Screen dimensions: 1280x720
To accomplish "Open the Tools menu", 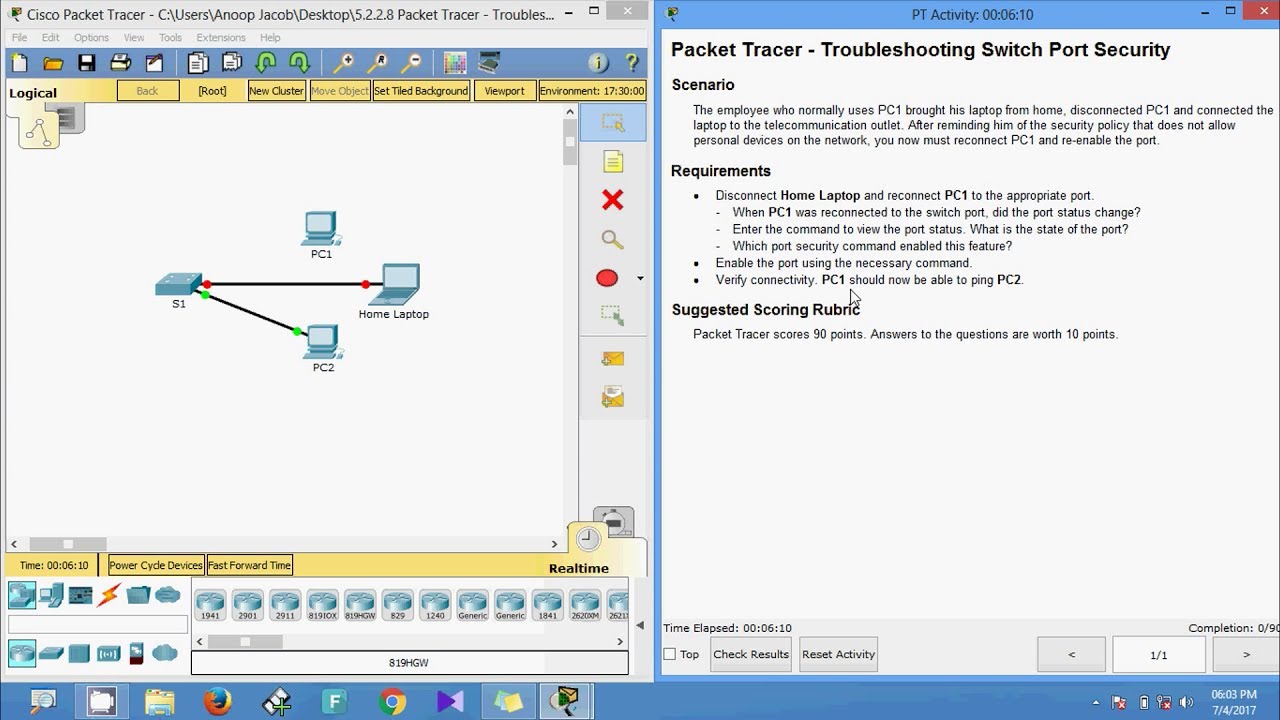I will [170, 38].
